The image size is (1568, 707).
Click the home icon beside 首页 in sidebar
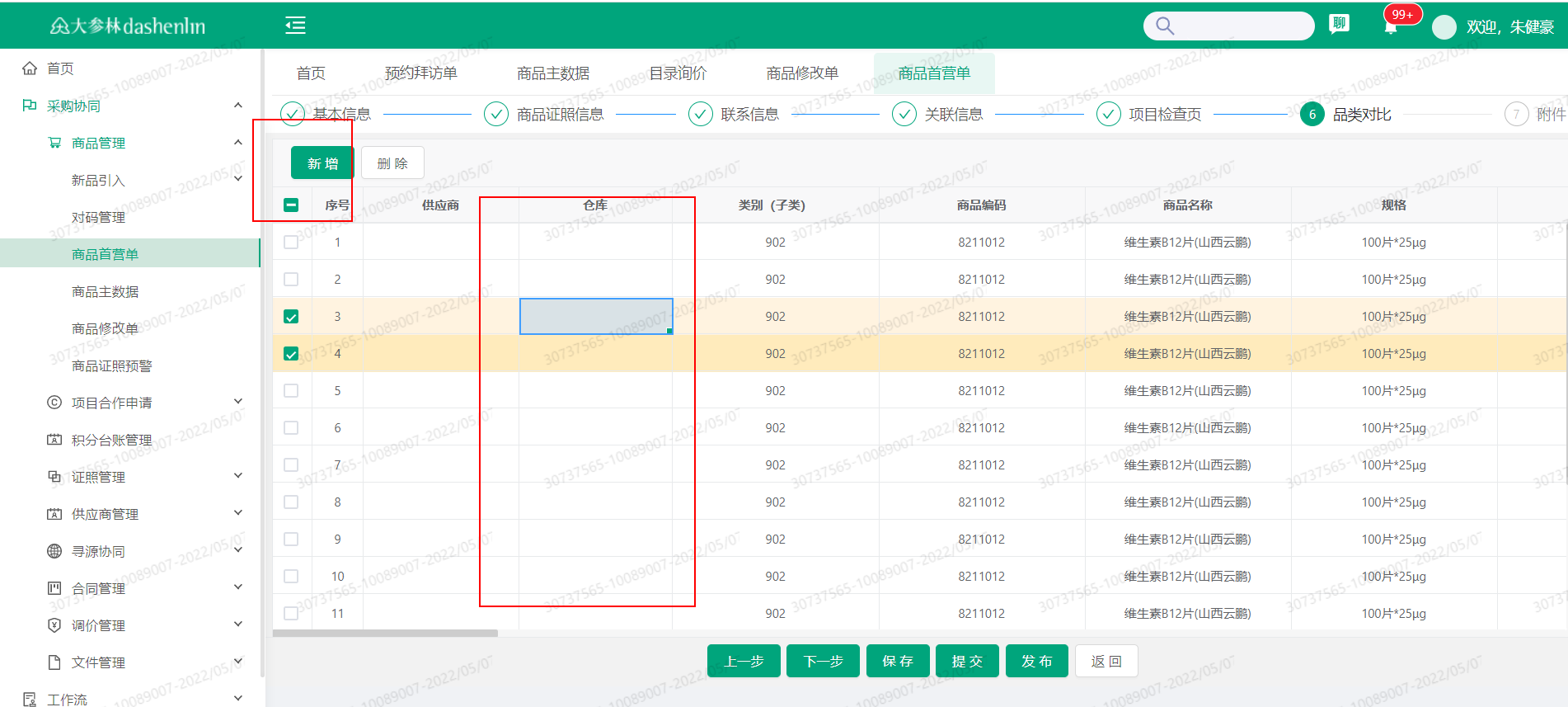pos(30,68)
